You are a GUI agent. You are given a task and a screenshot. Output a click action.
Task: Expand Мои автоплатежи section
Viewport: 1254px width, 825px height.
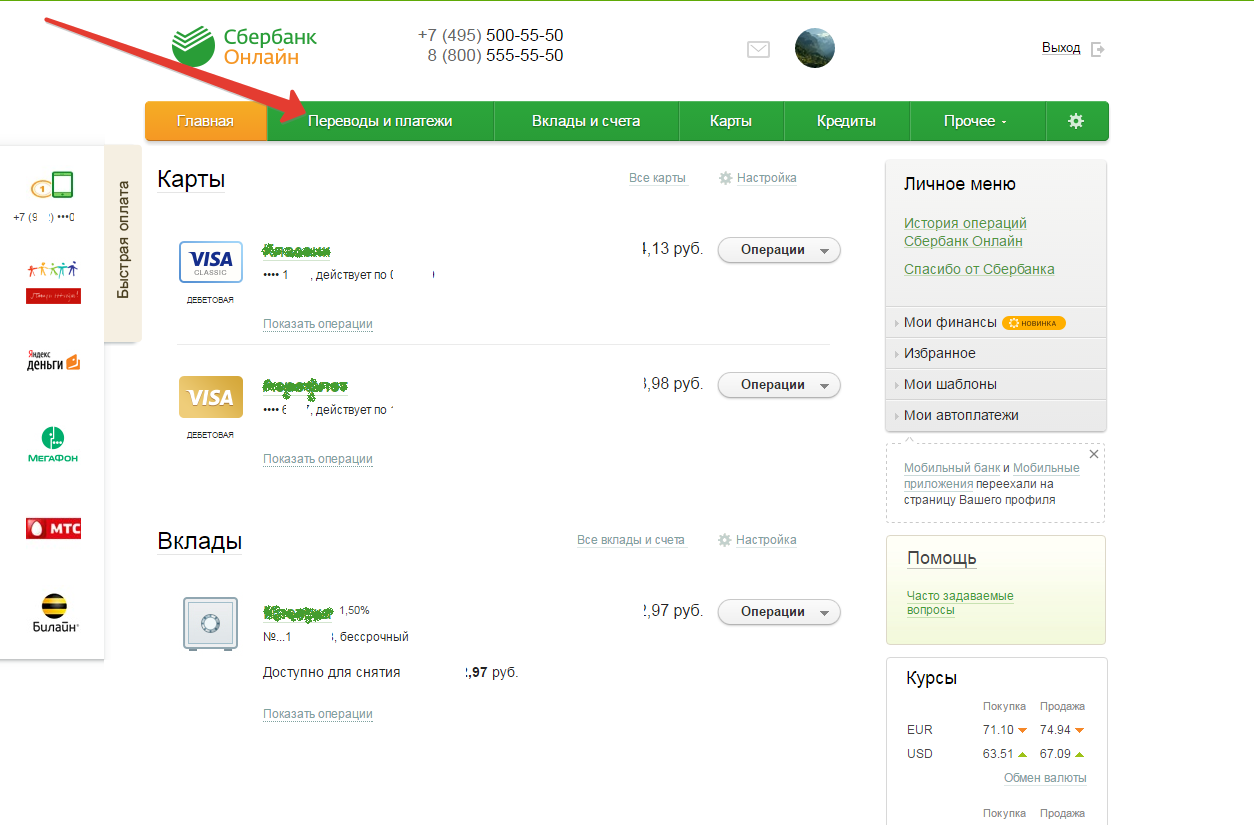(x=996, y=415)
